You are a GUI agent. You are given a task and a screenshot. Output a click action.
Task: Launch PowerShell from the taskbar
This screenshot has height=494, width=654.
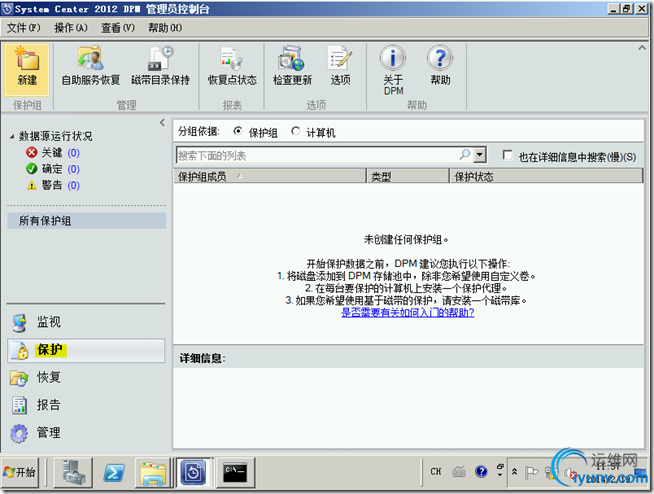pos(113,472)
